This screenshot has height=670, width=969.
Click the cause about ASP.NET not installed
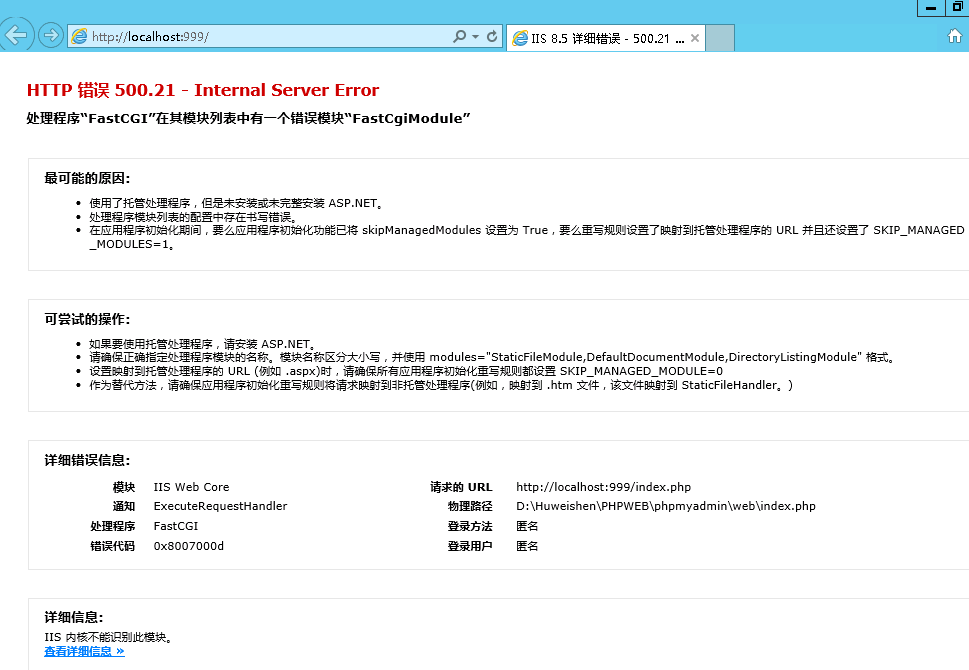coord(237,203)
